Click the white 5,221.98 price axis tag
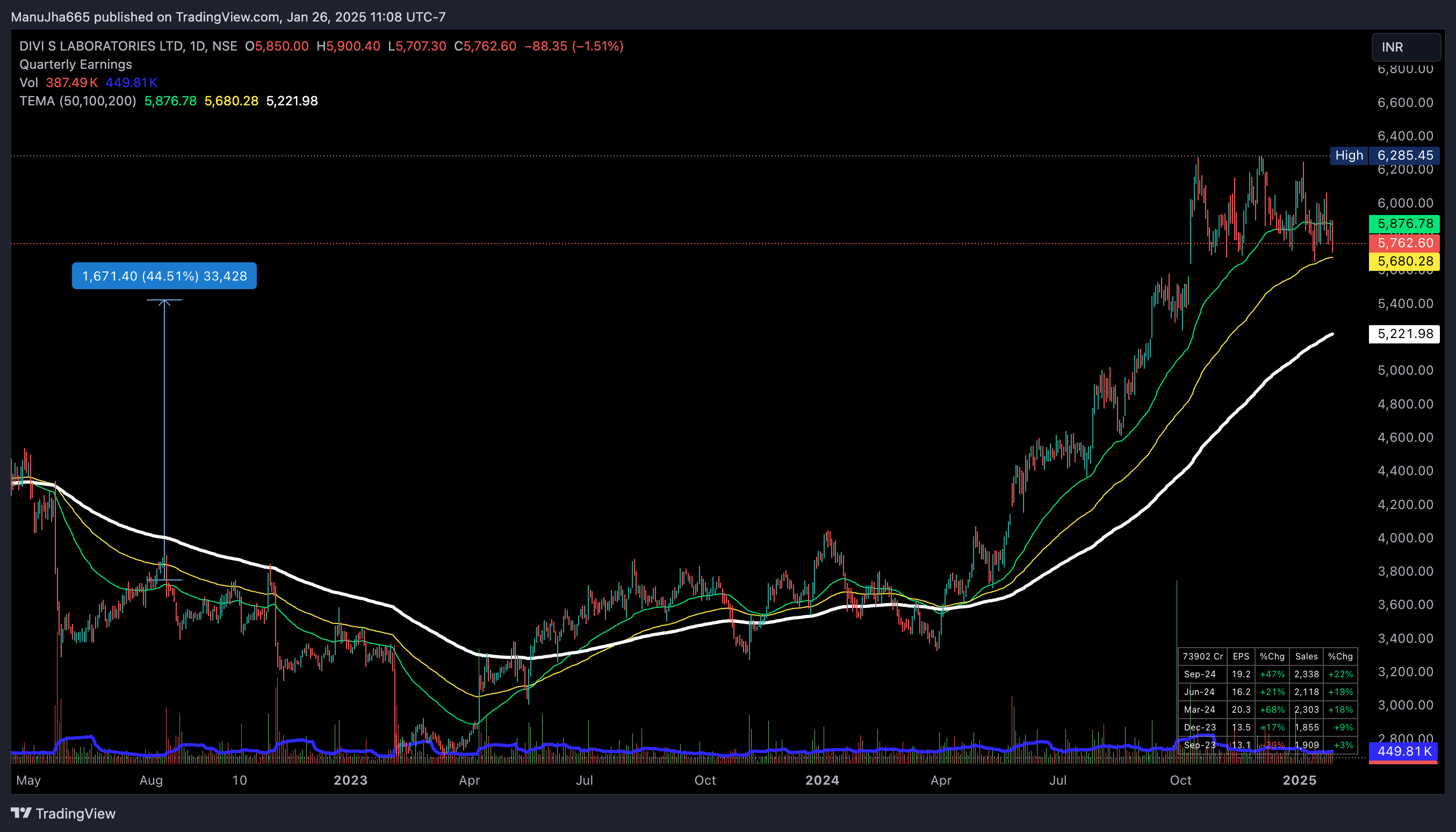This screenshot has height=832, width=1456. coord(1404,334)
